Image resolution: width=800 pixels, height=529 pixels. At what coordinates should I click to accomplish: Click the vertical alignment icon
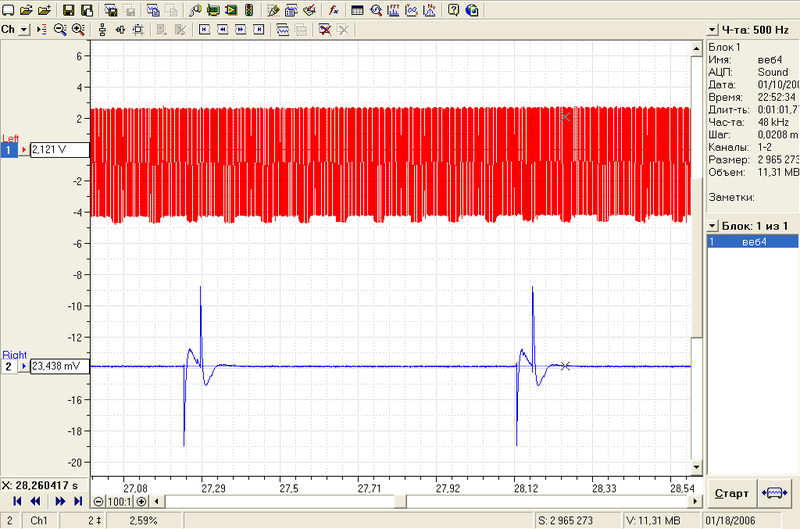click(x=102, y=30)
